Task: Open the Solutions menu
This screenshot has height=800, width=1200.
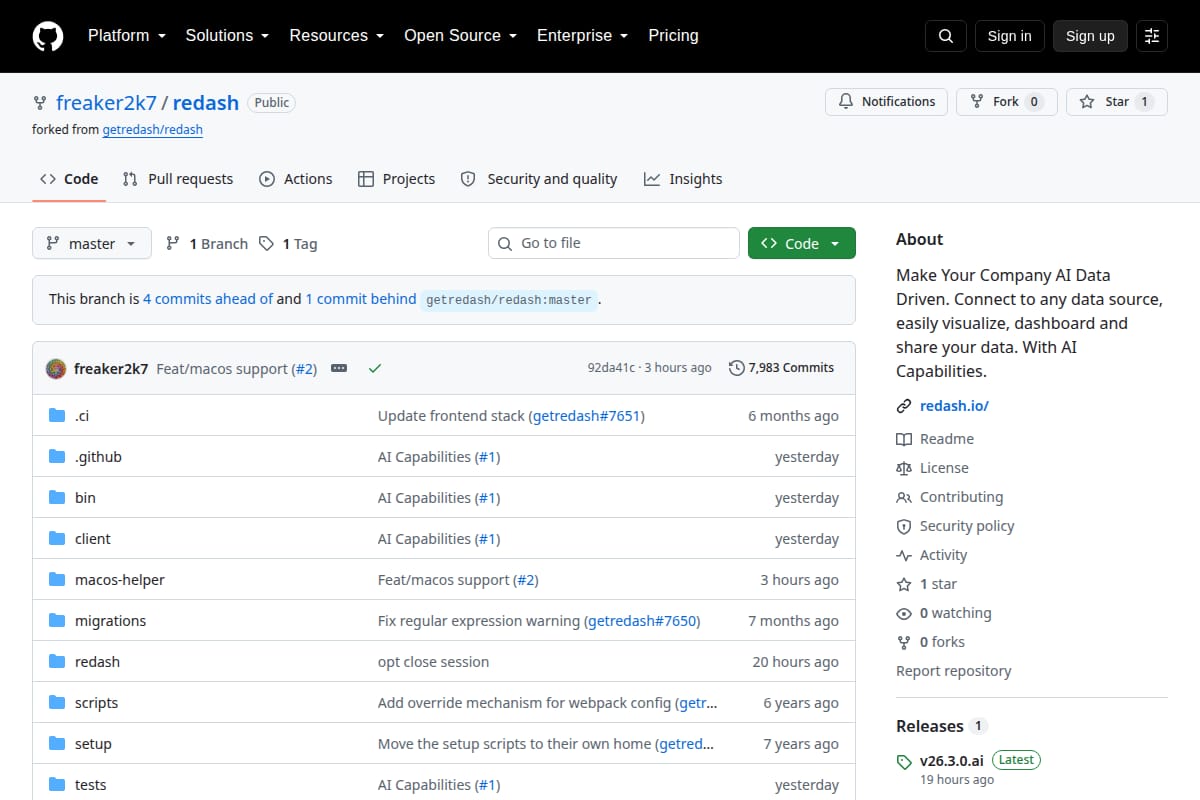Action: [x=227, y=35]
